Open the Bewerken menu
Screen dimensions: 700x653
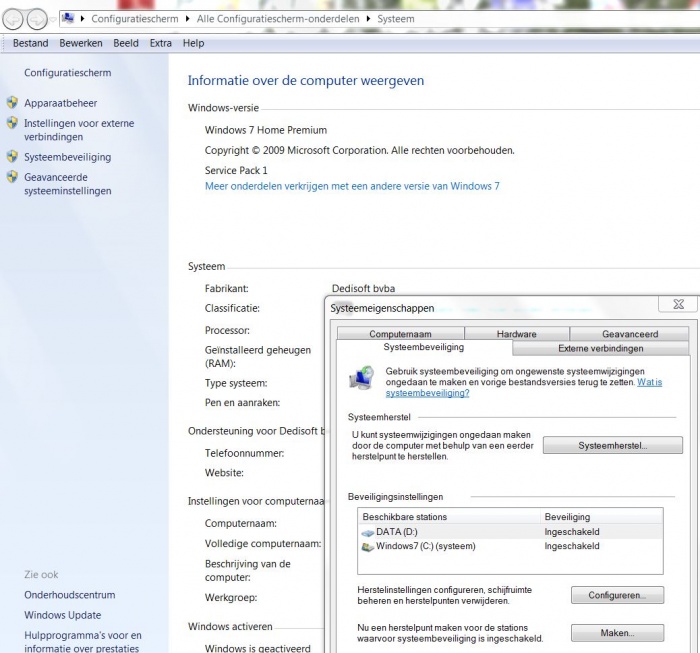tap(81, 43)
